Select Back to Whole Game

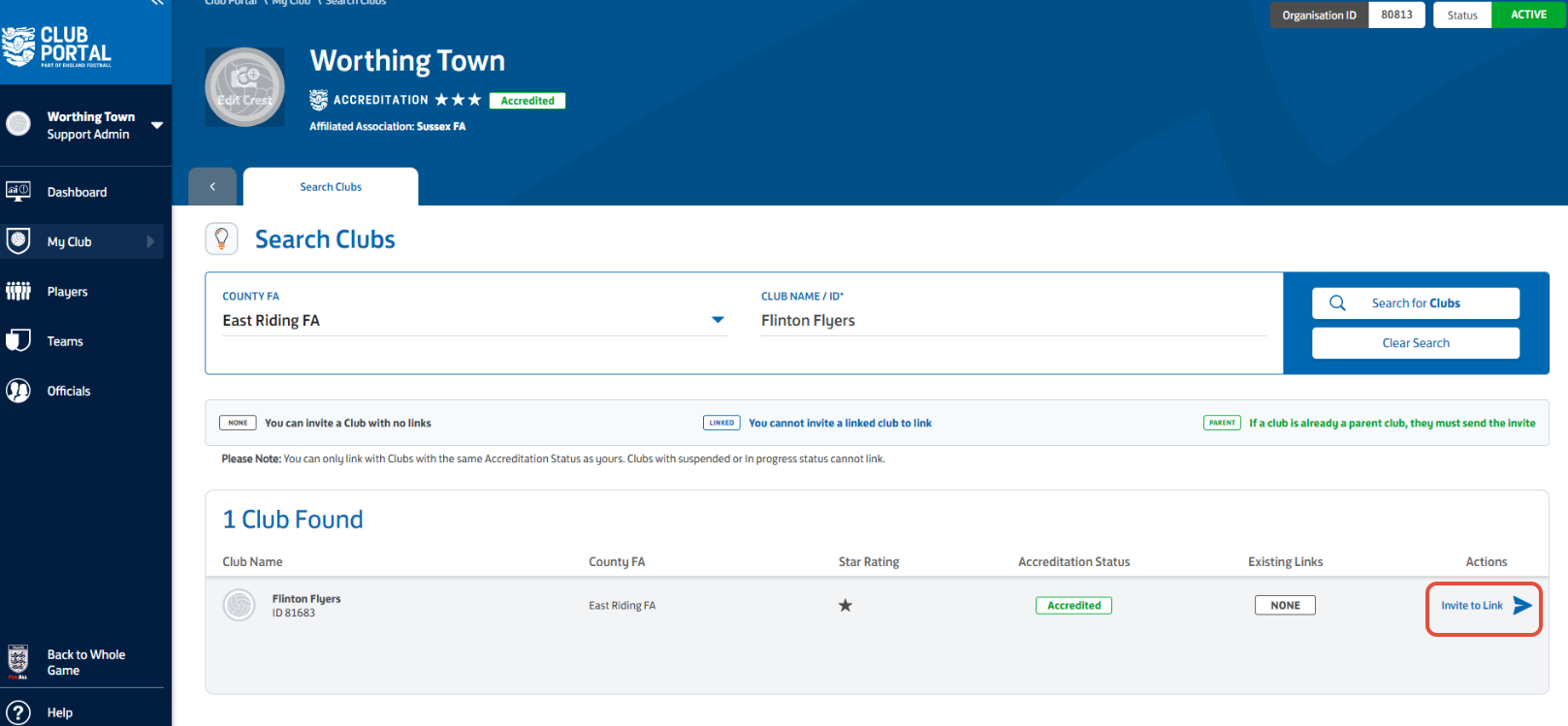click(x=86, y=663)
